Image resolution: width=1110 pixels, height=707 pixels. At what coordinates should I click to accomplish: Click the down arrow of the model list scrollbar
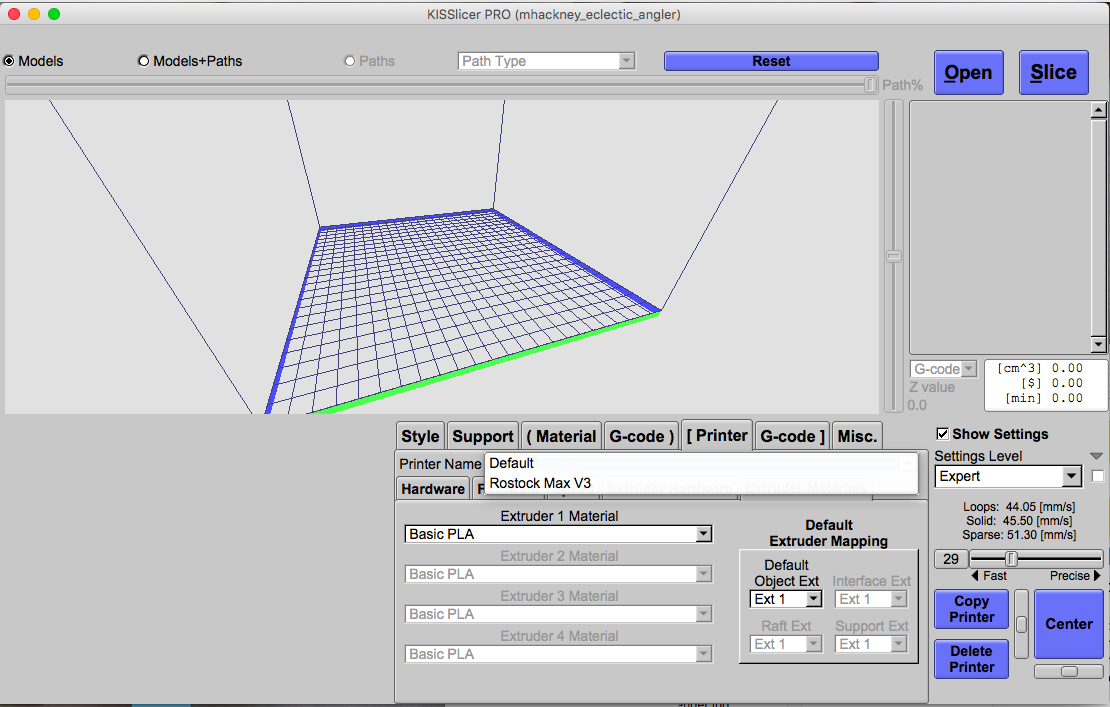click(1099, 345)
